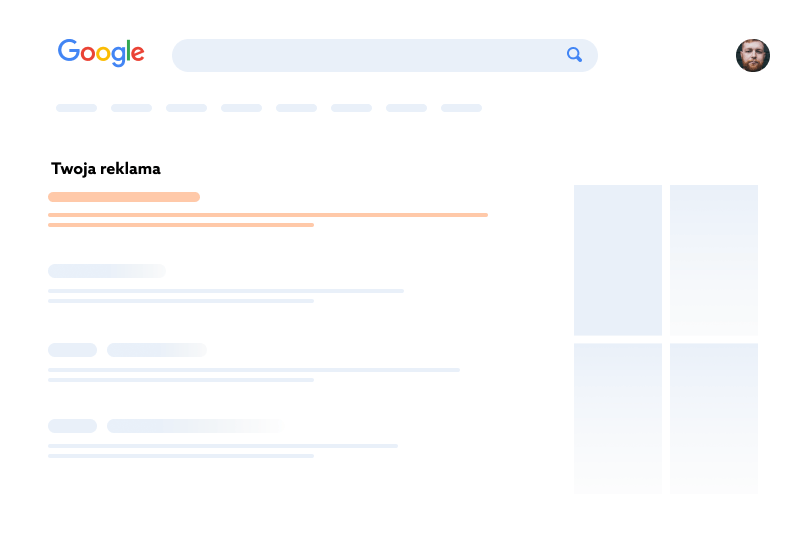Click the second result's small gray pill

click(x=72, y=350)
